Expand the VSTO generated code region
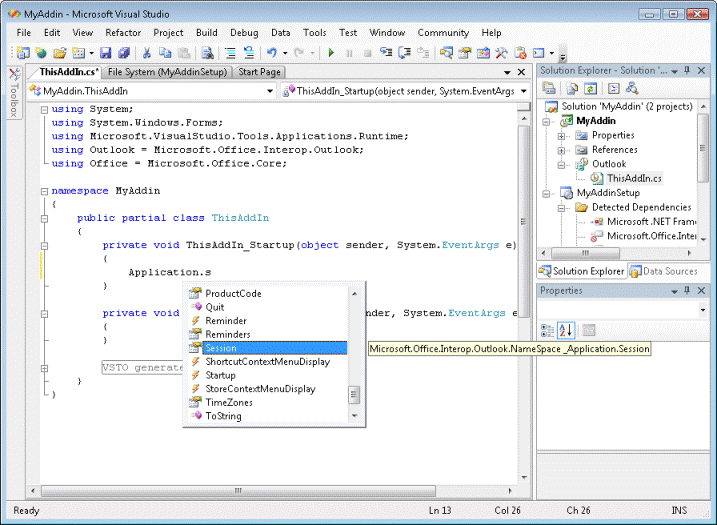The height and width of the screenshot is (525, 717). point(44,368)
